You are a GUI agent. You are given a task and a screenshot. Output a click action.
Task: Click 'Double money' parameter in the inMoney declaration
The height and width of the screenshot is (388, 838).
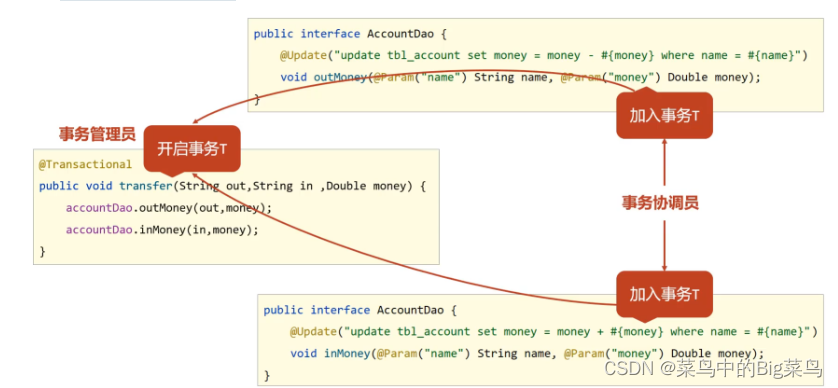[x=711, y=353]
